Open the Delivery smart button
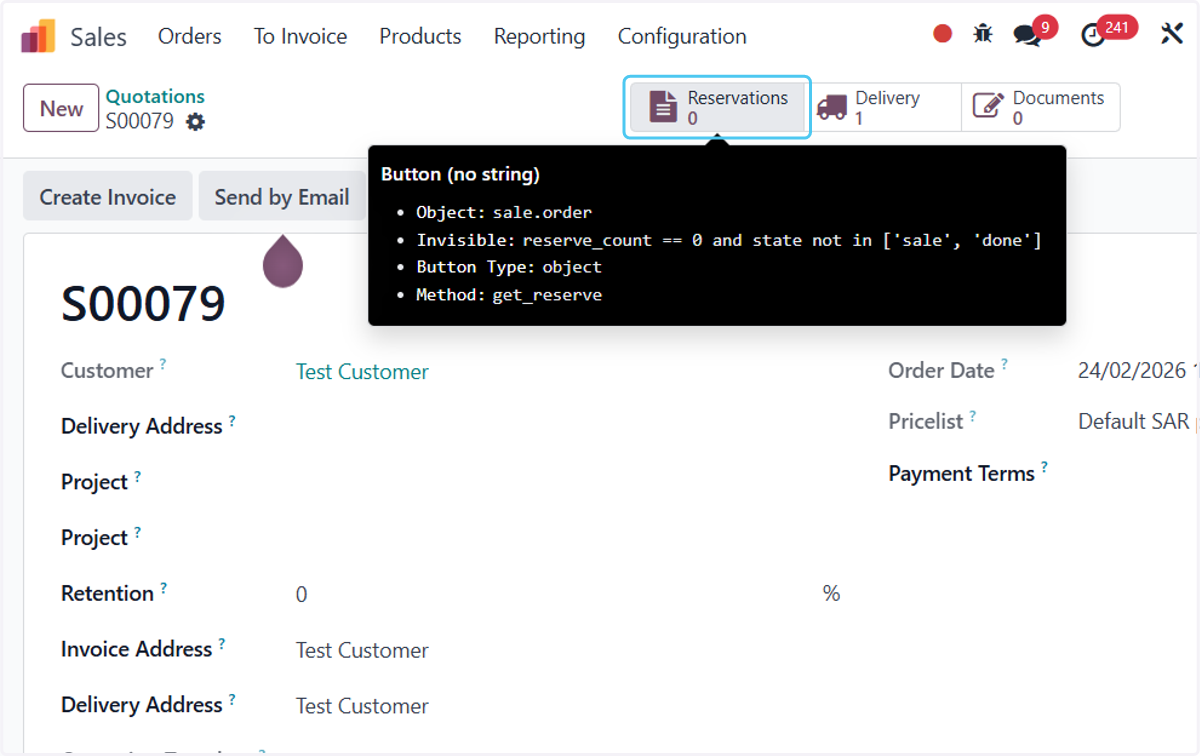This screenshot has height=756, width=1200. coord(884,107)
